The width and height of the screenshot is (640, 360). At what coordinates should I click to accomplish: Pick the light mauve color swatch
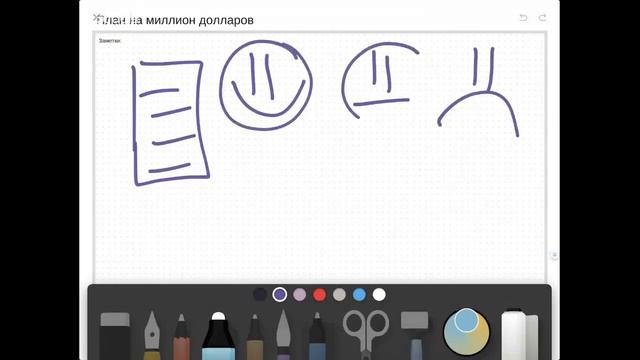(300, 294)
